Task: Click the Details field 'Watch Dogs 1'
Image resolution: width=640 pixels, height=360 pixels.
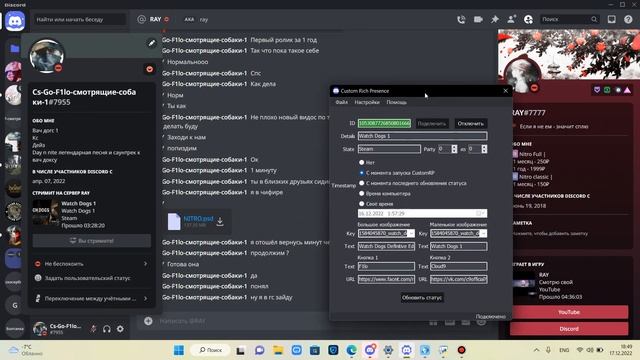Action: [422, 136]
